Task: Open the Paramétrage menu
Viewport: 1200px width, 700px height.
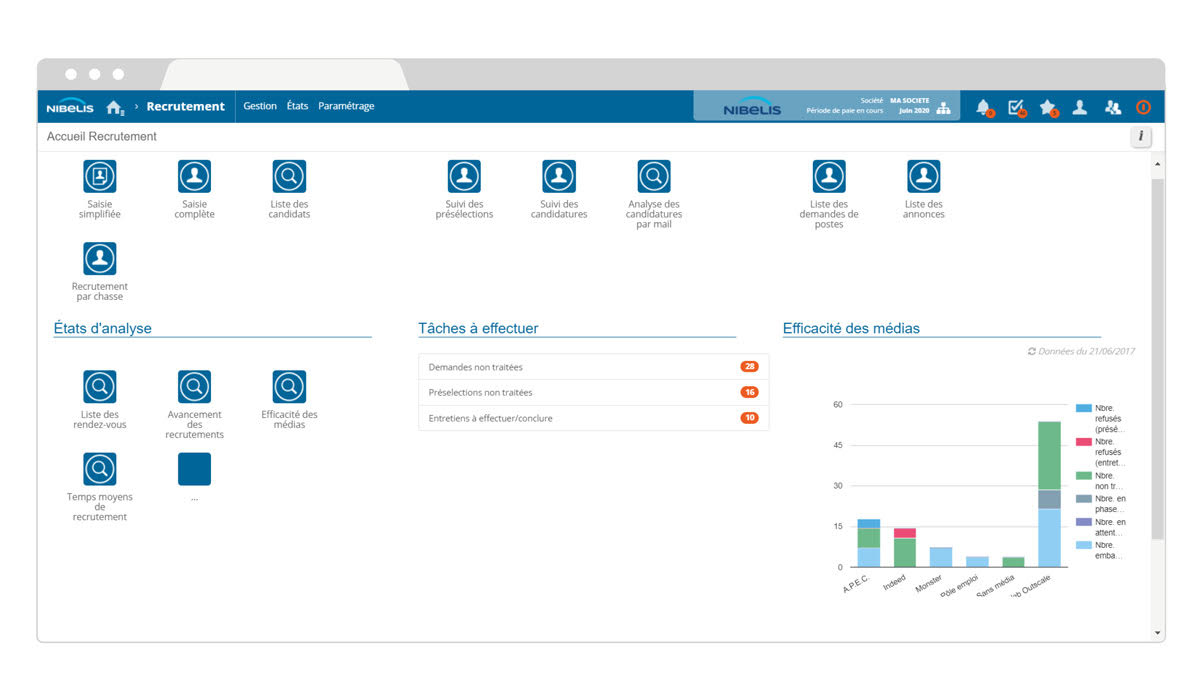Action: point(346,106)
